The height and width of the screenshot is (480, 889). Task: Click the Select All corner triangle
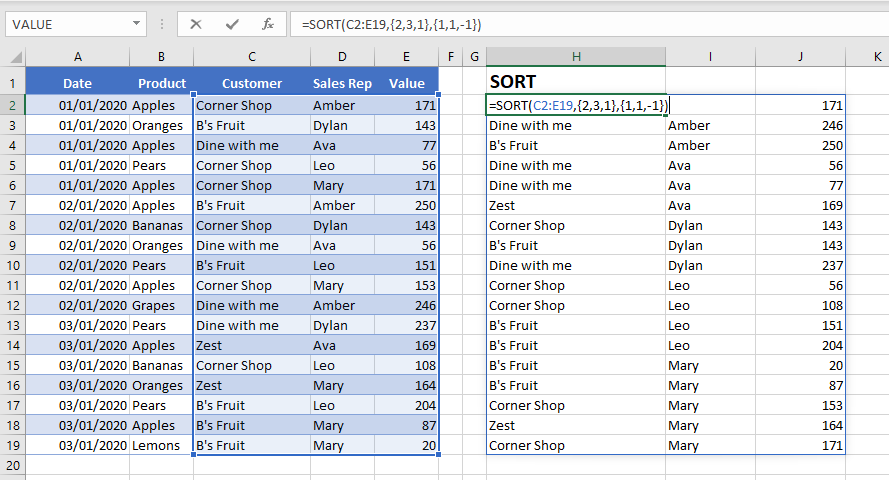pos(16,57)
